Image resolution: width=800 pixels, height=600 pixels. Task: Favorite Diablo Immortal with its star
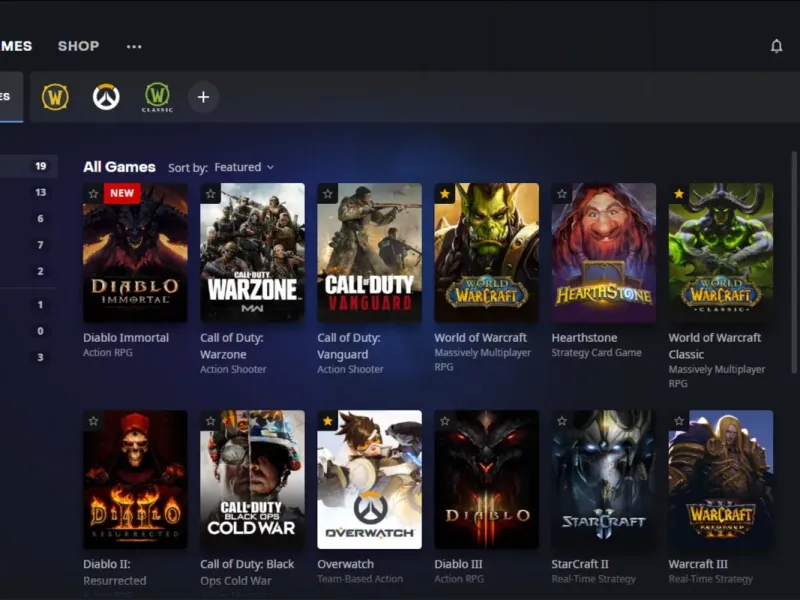coord(93,194)
